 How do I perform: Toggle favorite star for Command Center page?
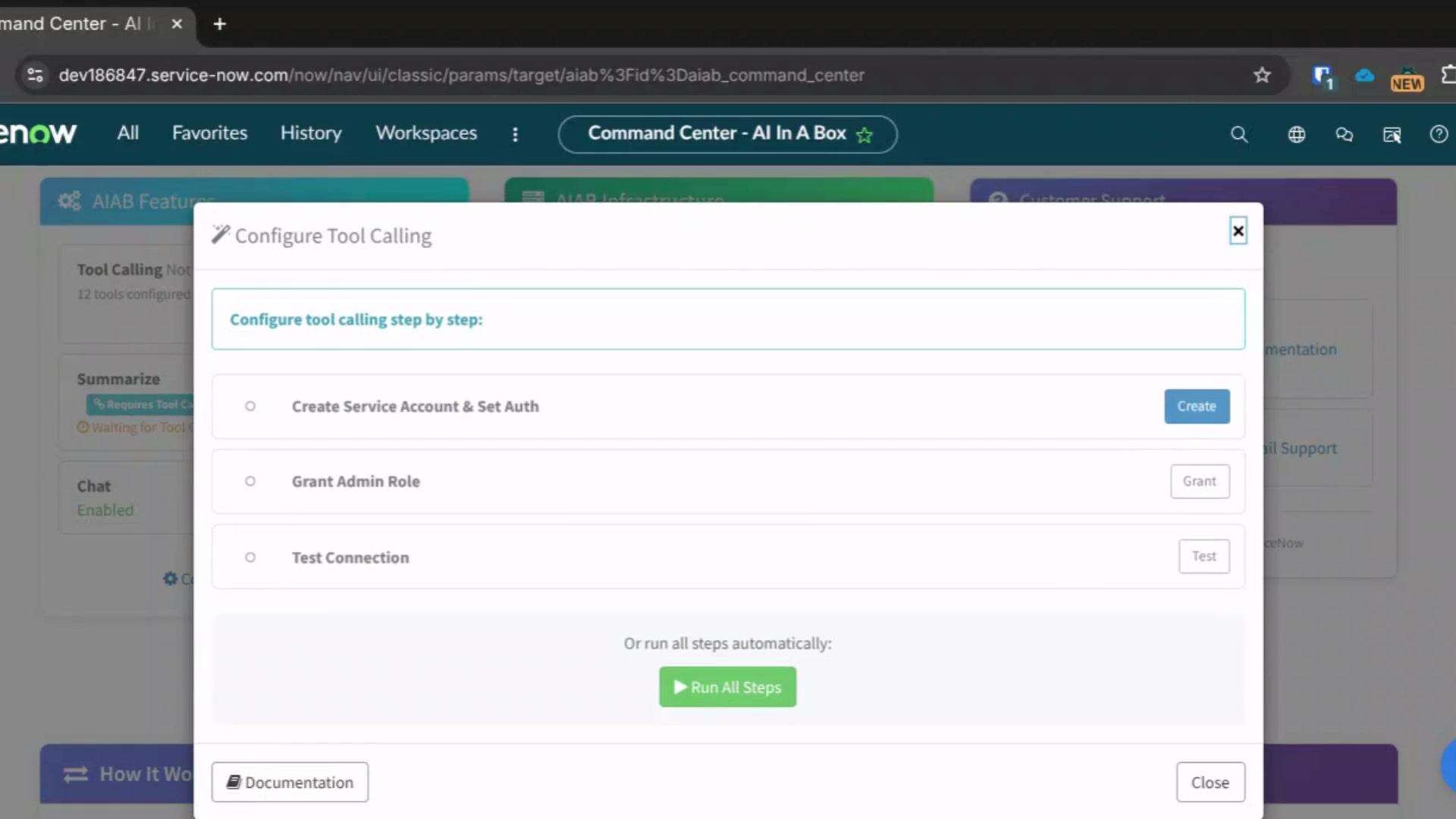[x=864, y=135]
